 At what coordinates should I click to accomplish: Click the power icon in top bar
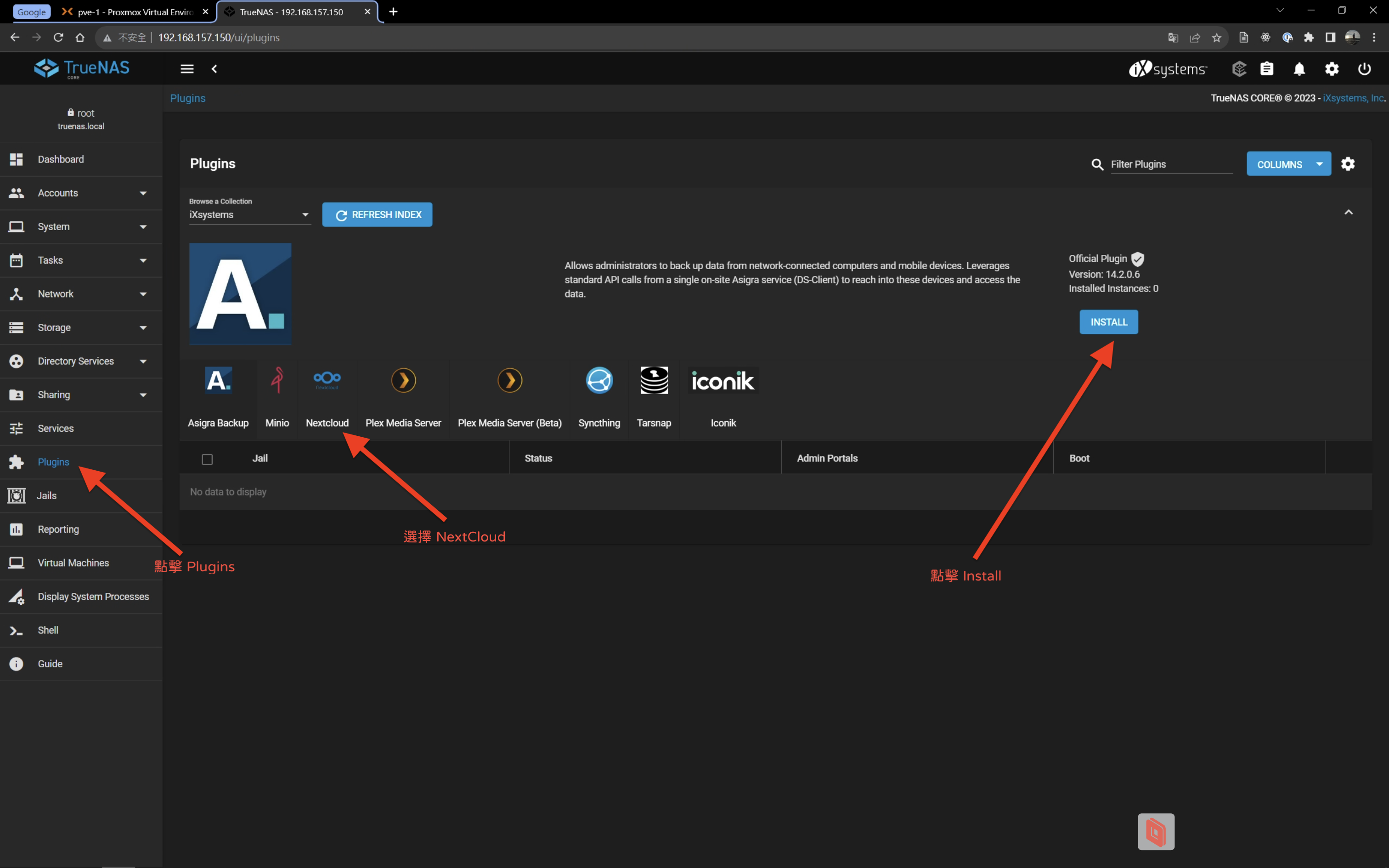coord(1364,69)
